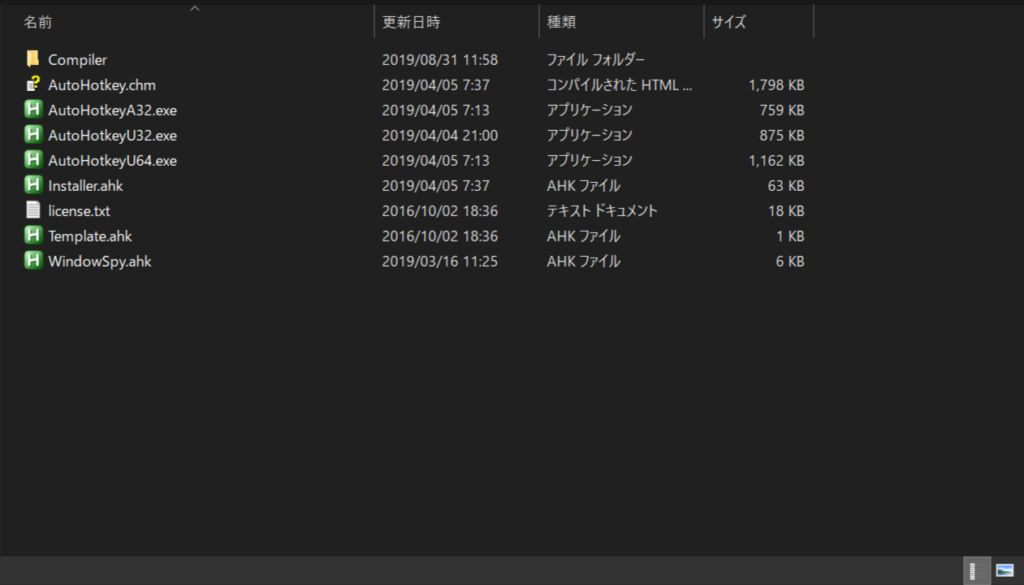Image resolution: width=1024 pixels, height=585 pixels.
Task: Select the Installer.ahk file name text
Action: coord(86,185)
